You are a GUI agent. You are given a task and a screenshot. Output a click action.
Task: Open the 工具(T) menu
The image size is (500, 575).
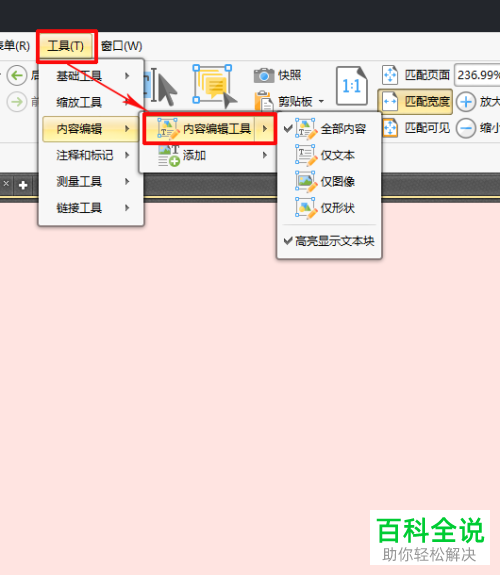tap(66, 46)
